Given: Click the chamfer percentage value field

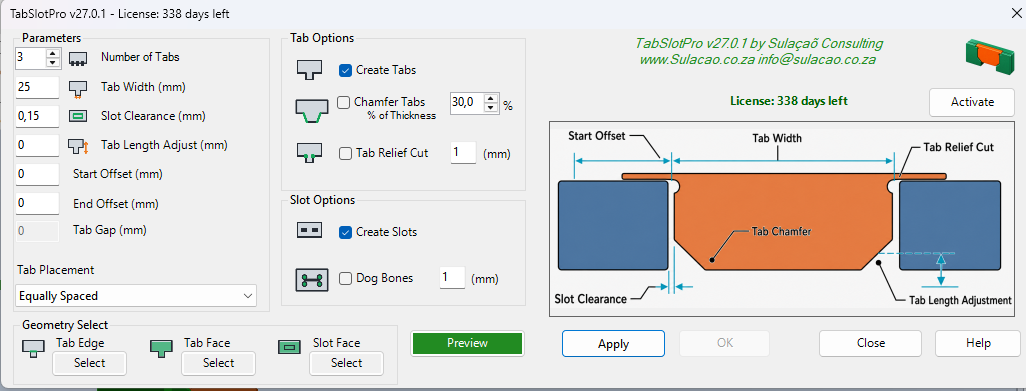Looking at the screenshot, I should click(x=467, y=103).
